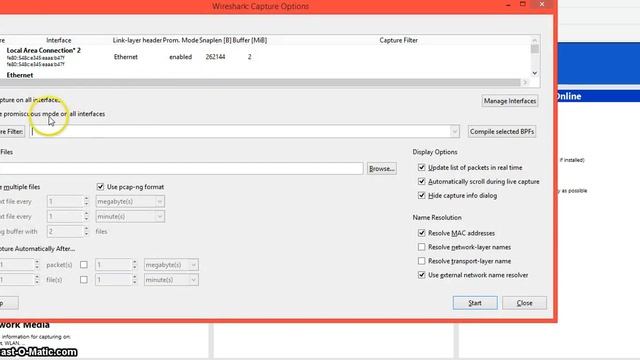This screenshot has width=640, height=360.
Task: Enable stop capture after minute(s) checkbox
Action: (84, 280)
